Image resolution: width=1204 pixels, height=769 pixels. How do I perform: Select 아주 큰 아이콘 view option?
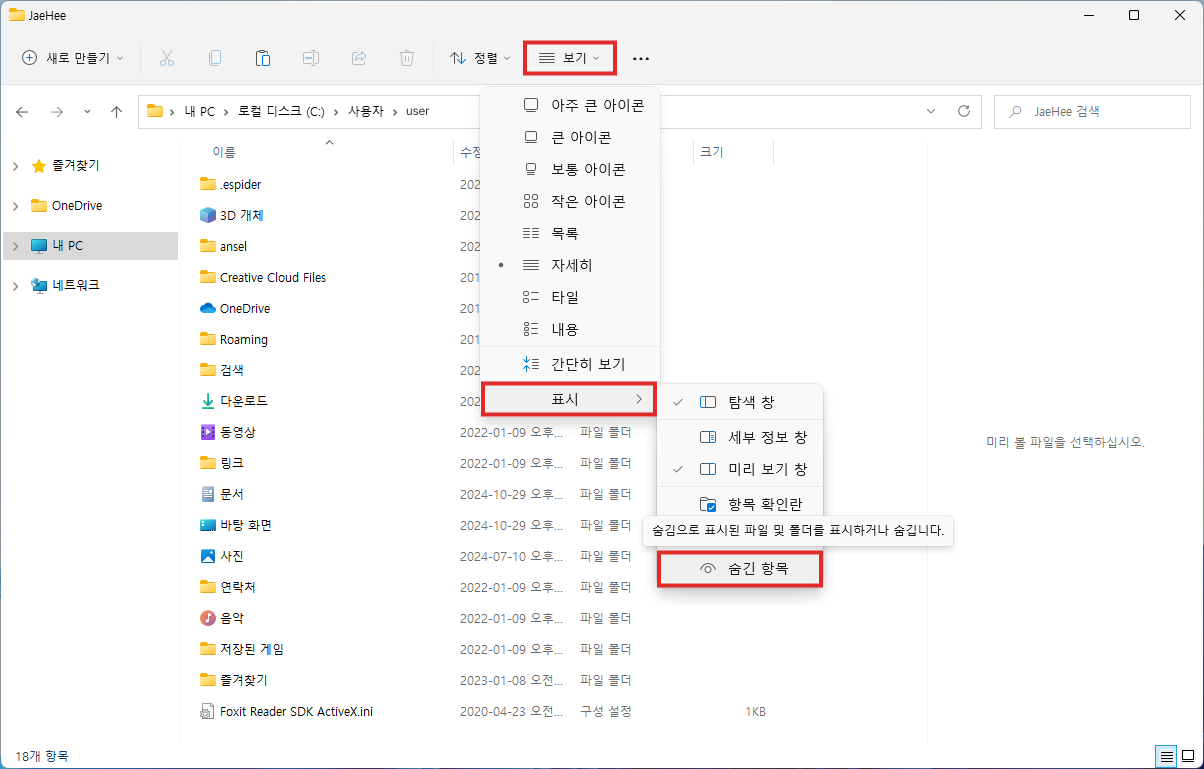(x=570, y=105)
